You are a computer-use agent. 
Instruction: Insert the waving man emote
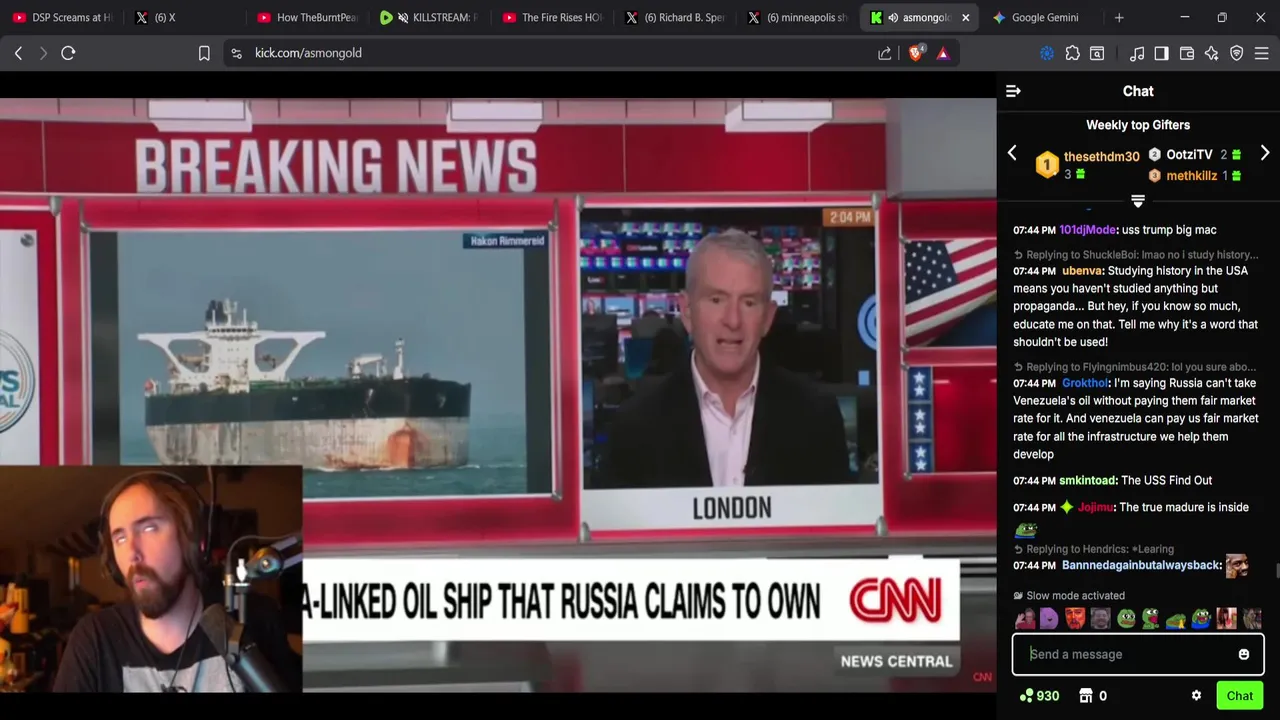point(1025,618)
